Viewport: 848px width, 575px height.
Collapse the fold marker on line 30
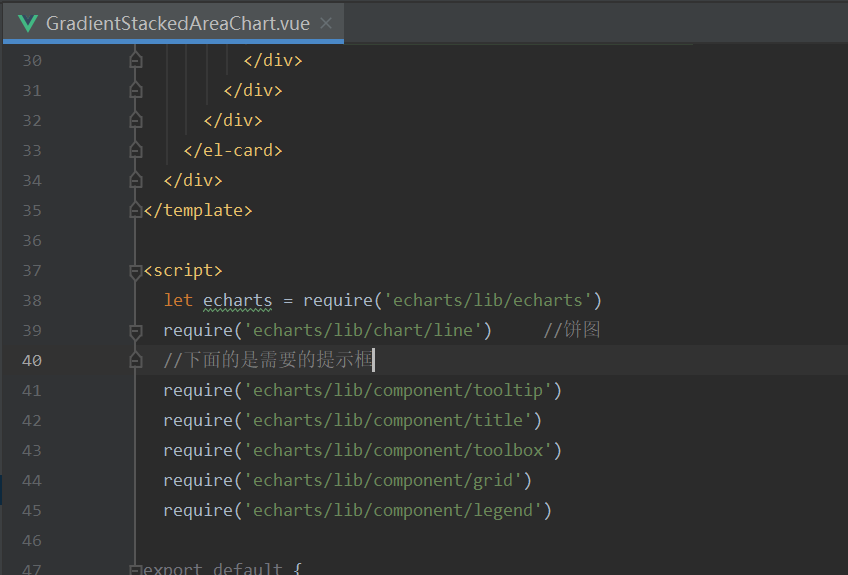(x=136, y=60)
